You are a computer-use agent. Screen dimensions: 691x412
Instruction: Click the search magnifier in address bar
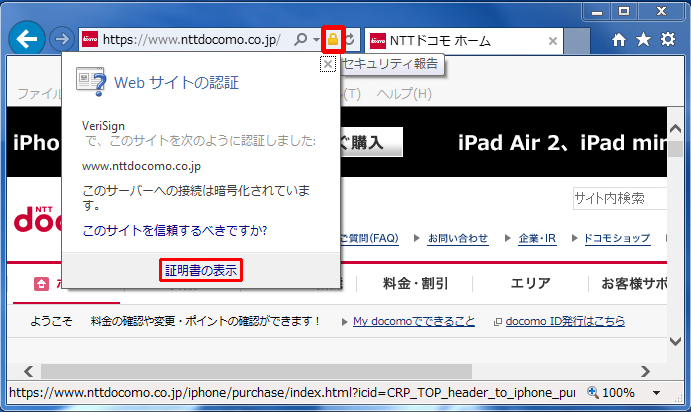point(301,40)
